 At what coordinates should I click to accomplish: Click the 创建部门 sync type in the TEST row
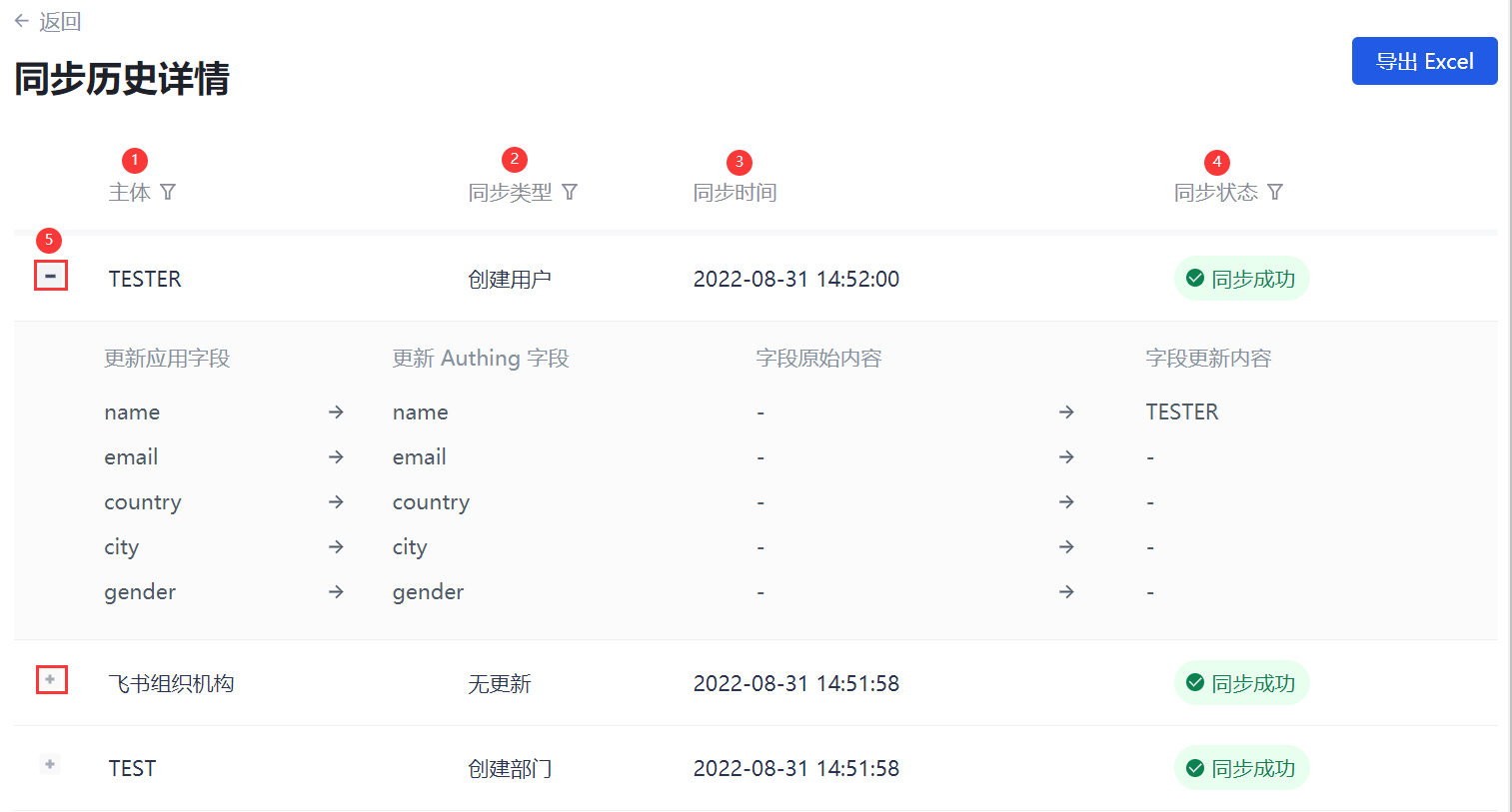coord(510,768)
